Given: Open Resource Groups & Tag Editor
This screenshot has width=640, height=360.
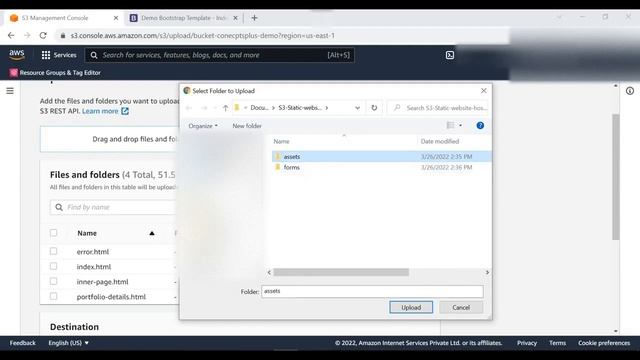Looking at the screenshot, I should point(56,73).
